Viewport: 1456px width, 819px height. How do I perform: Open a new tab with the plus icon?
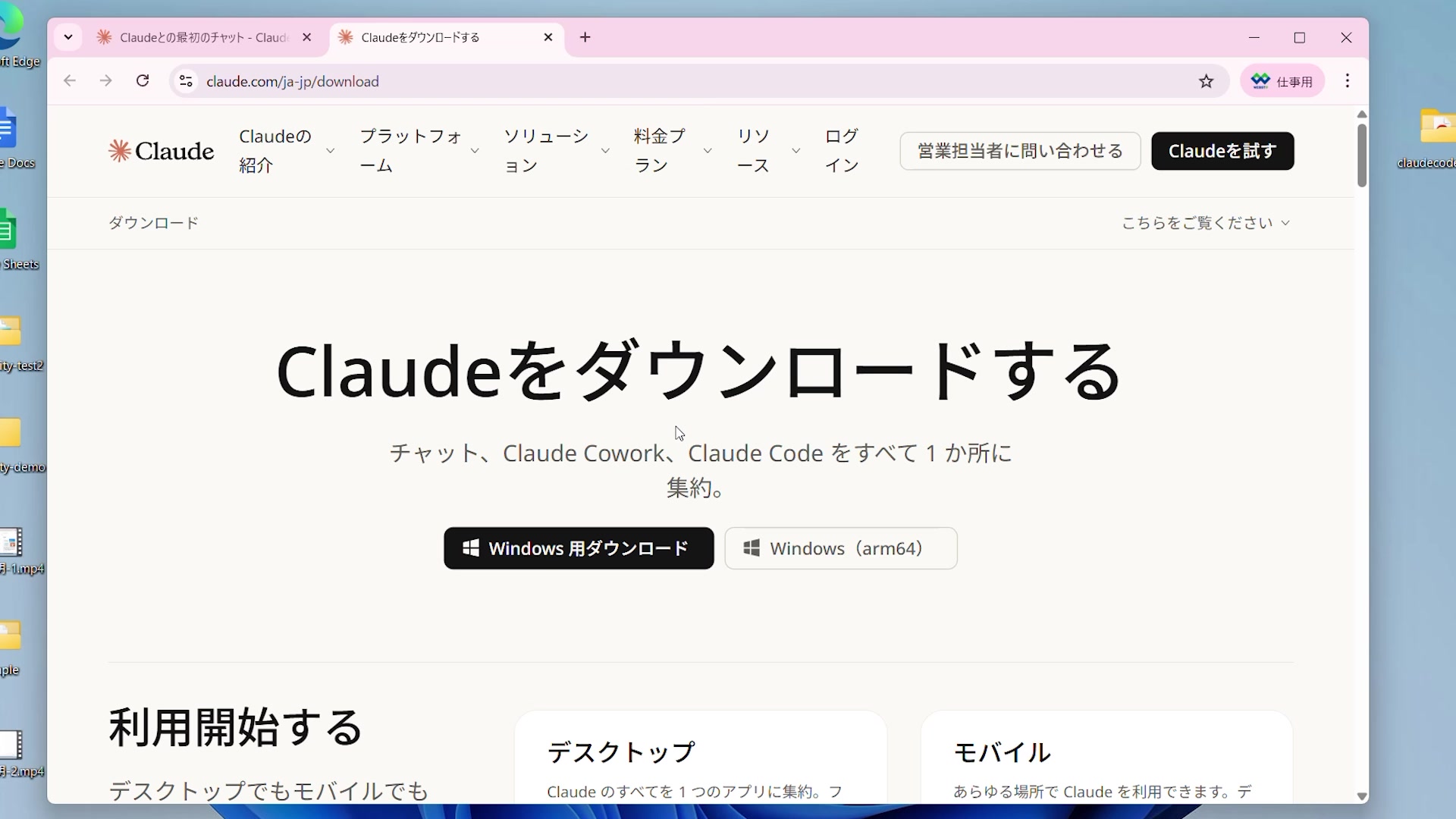(585, 37)
